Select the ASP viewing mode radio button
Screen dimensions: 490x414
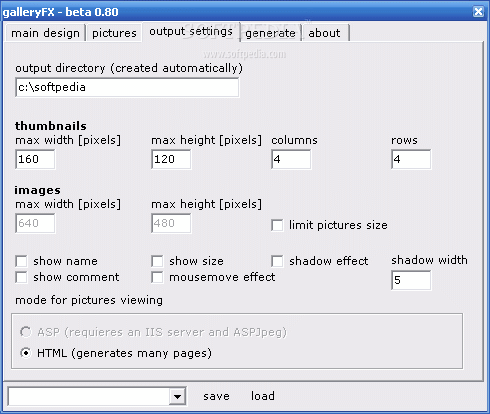26,332
